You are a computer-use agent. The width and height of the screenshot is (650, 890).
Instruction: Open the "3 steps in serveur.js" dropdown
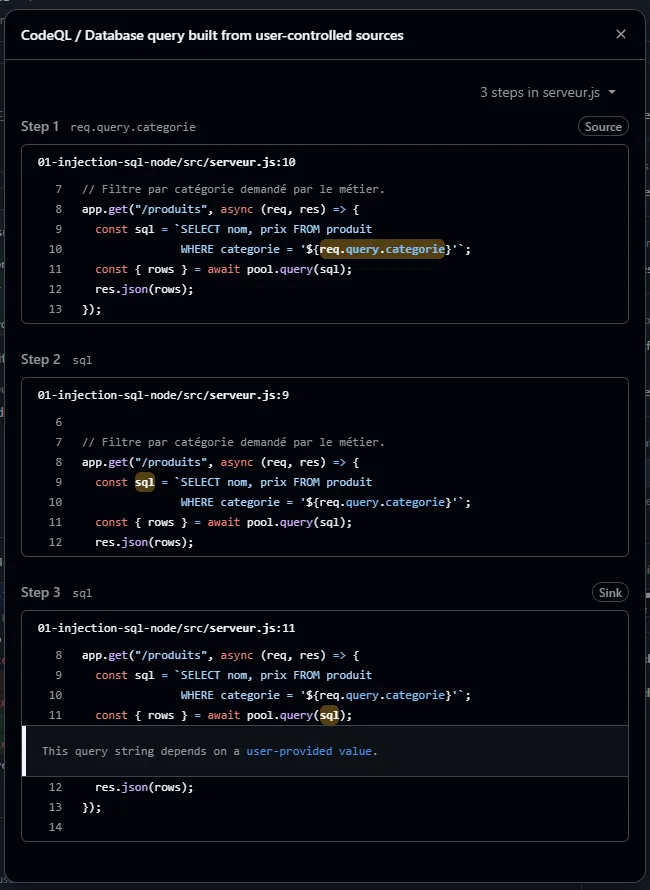pyautogui.click(x=548, y=93)
